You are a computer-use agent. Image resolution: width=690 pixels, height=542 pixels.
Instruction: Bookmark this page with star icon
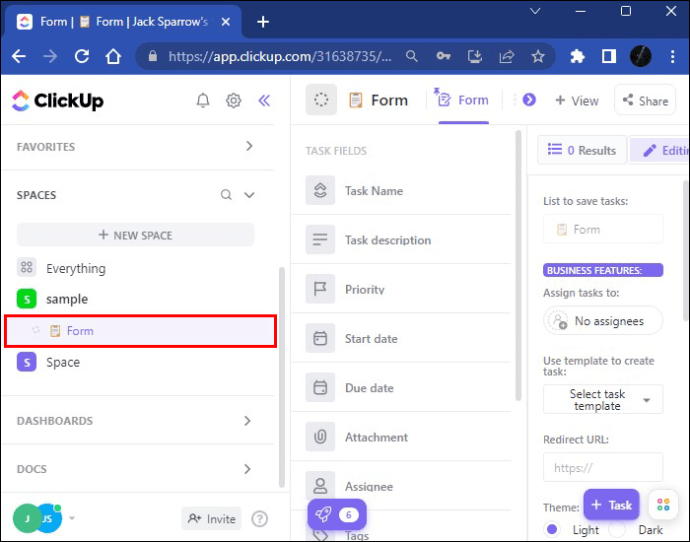tap(538, 56)
